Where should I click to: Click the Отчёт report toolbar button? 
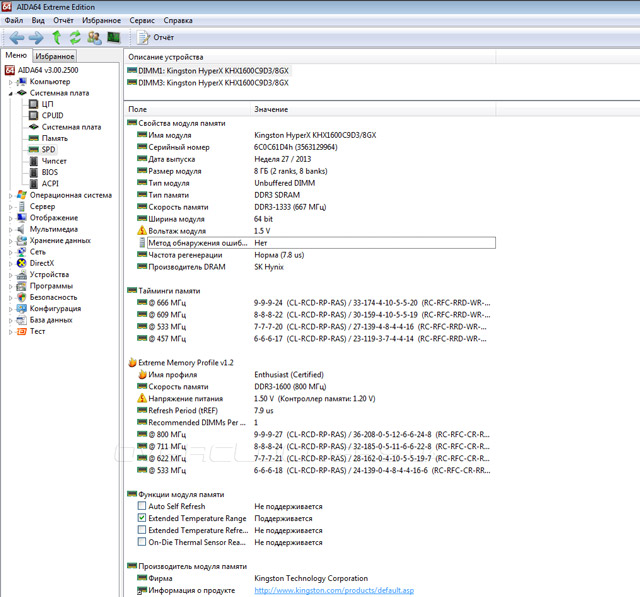click(x=155, y=38)
